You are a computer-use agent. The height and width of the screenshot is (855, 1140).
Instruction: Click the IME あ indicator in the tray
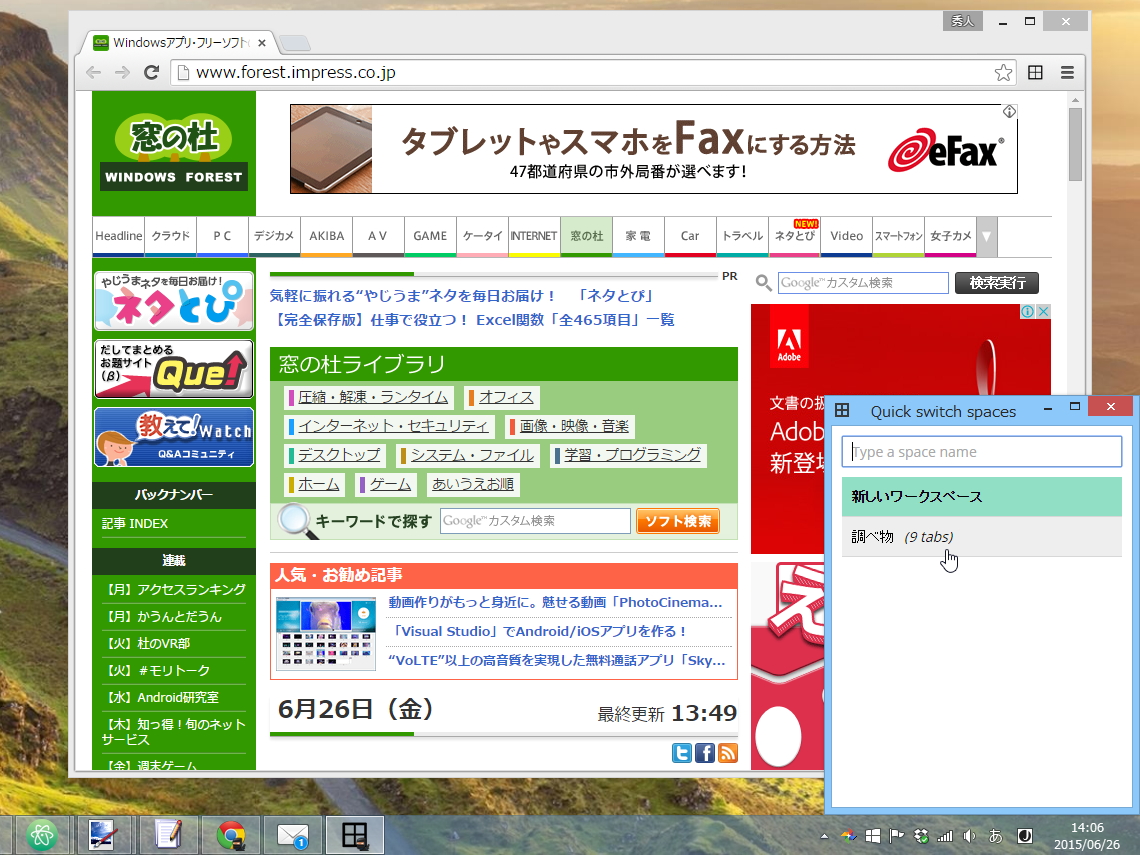(x=996, y=836)
